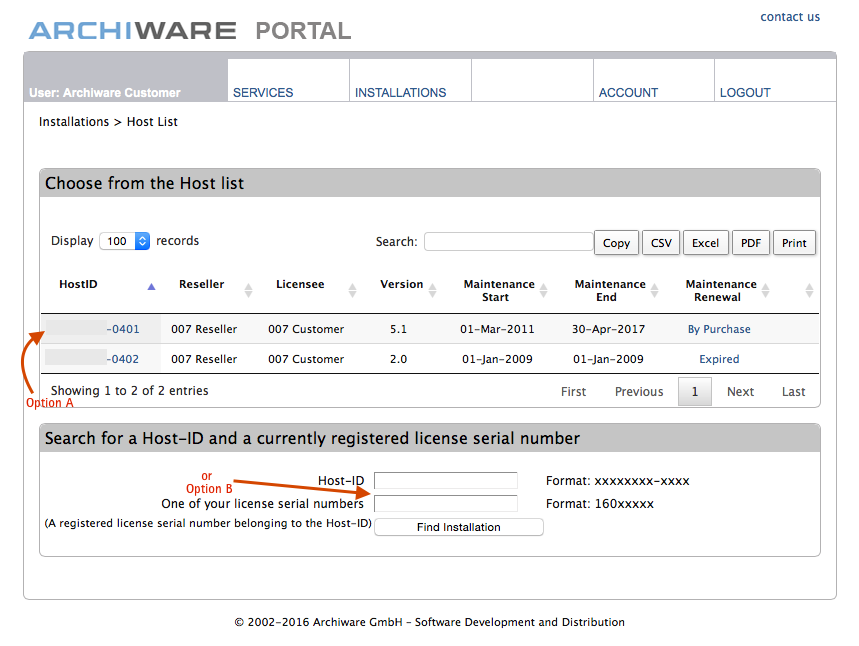Export the host list as CSV
The image size is (859, 646).
(x=661, y=243)
